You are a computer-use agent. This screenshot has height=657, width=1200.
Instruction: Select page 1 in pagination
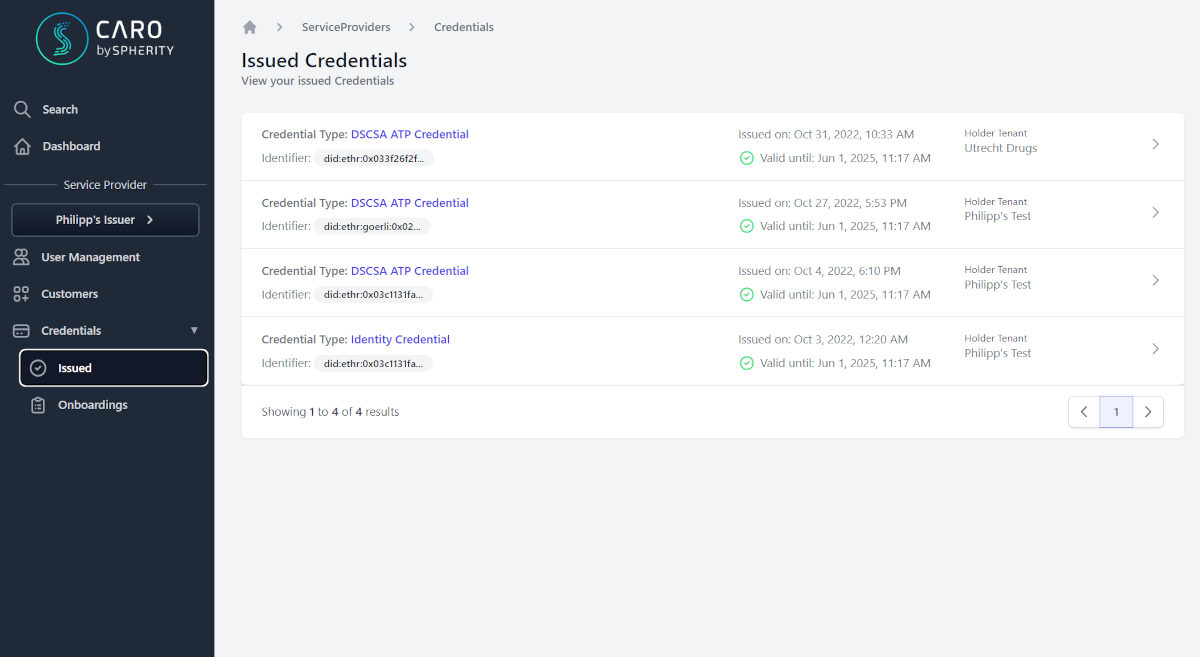1116,412
